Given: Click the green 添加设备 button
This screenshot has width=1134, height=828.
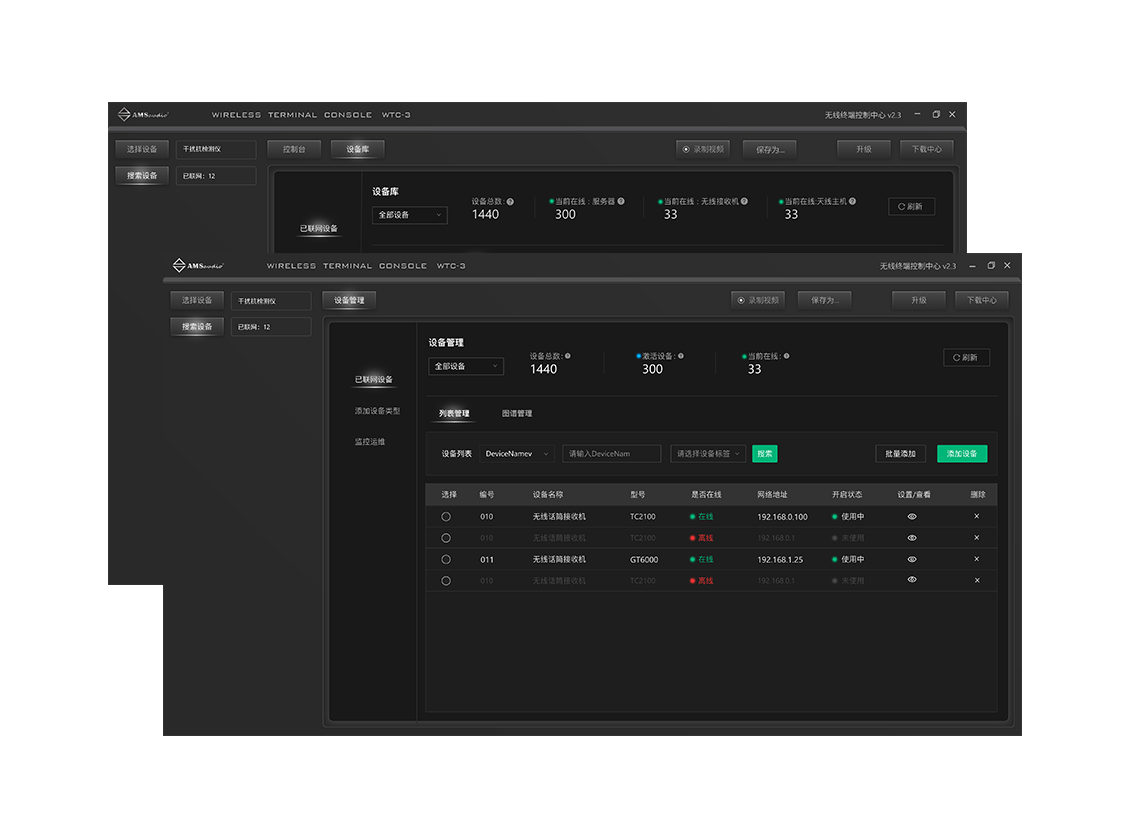Looking at the screenshot, I should (x=961, y=454).
